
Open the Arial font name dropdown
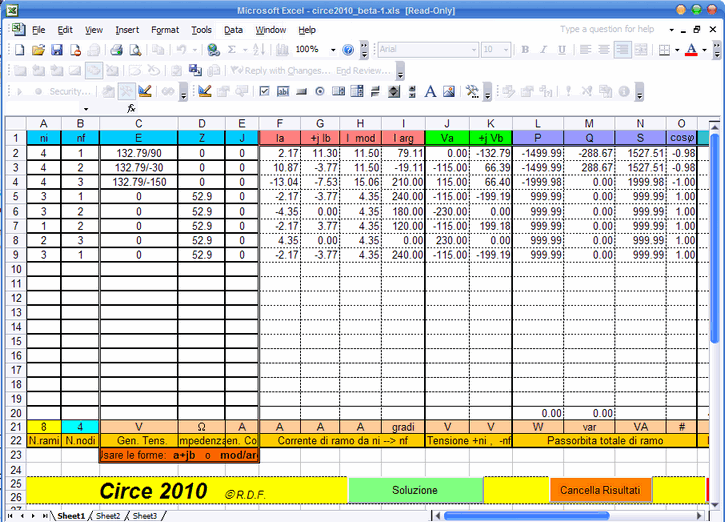[x=474, y=49]
